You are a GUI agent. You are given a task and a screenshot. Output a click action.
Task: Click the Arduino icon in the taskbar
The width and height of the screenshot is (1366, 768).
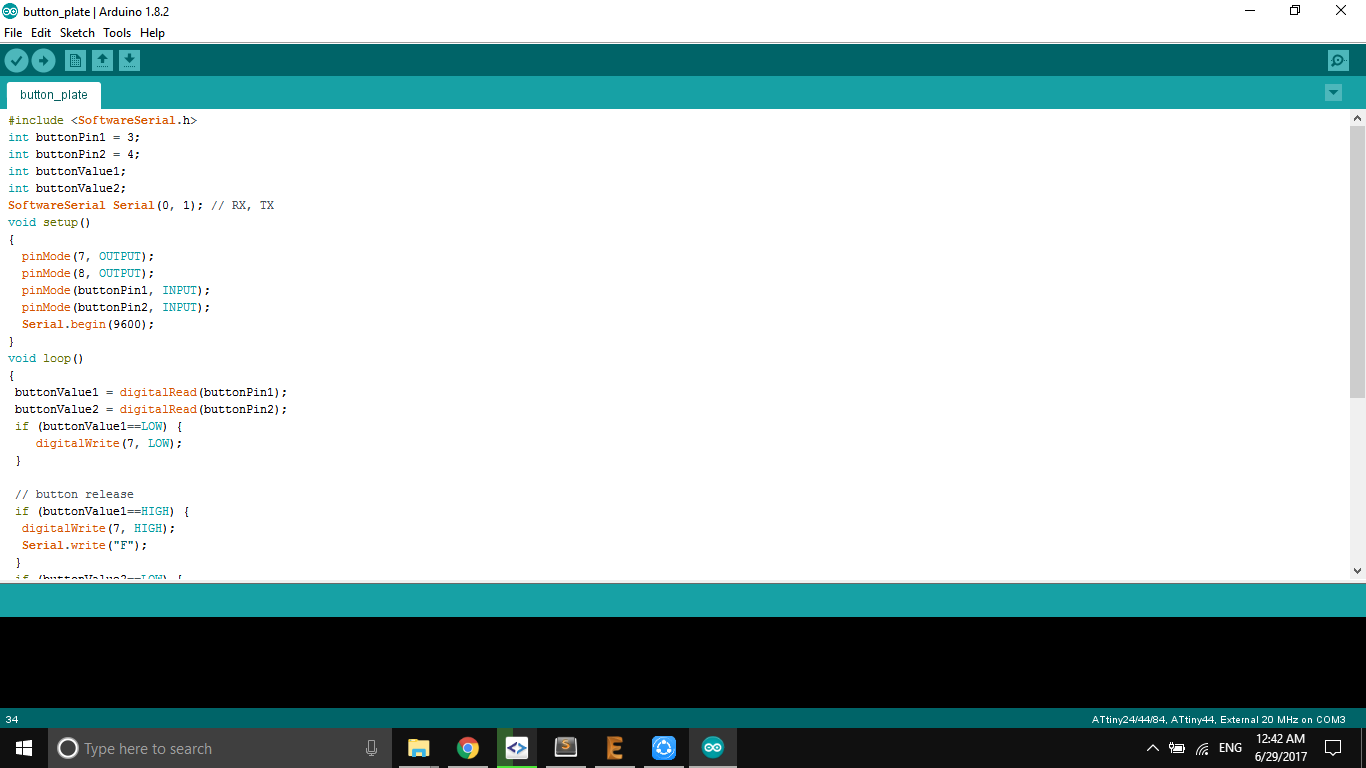click(713, 748)
